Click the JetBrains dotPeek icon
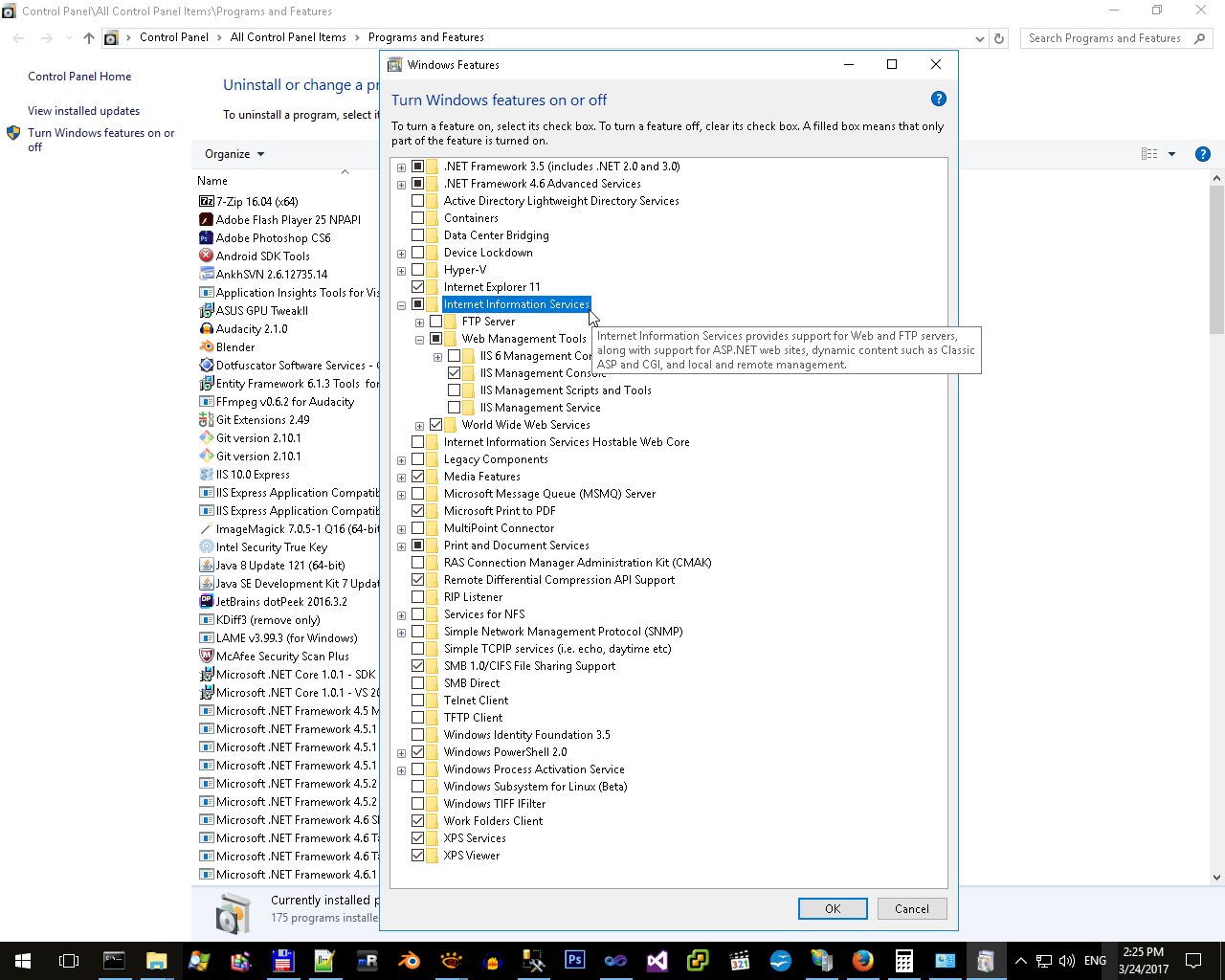The image size is (1225, 980). 206,601
